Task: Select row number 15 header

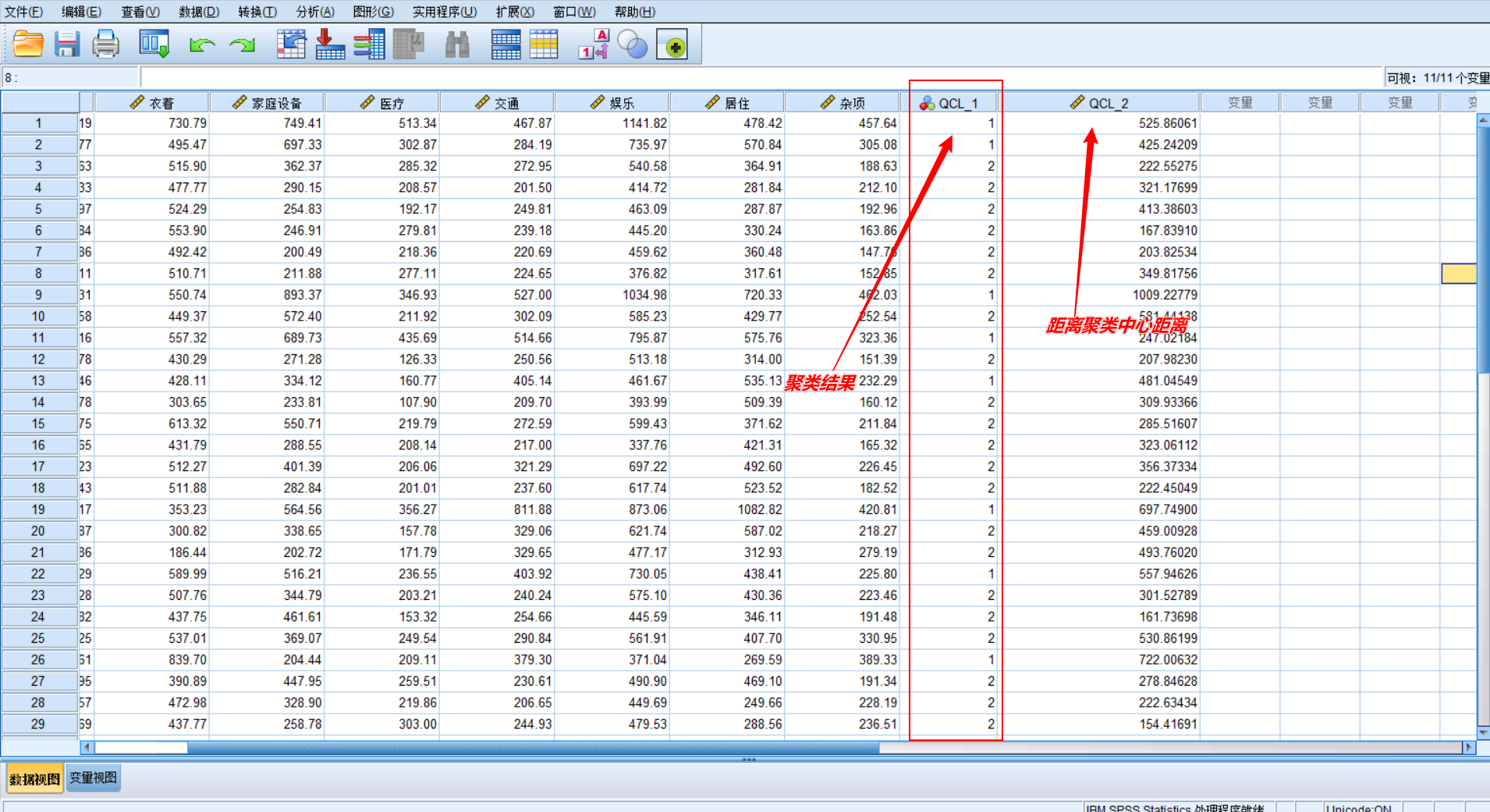Action: point(38,424)
